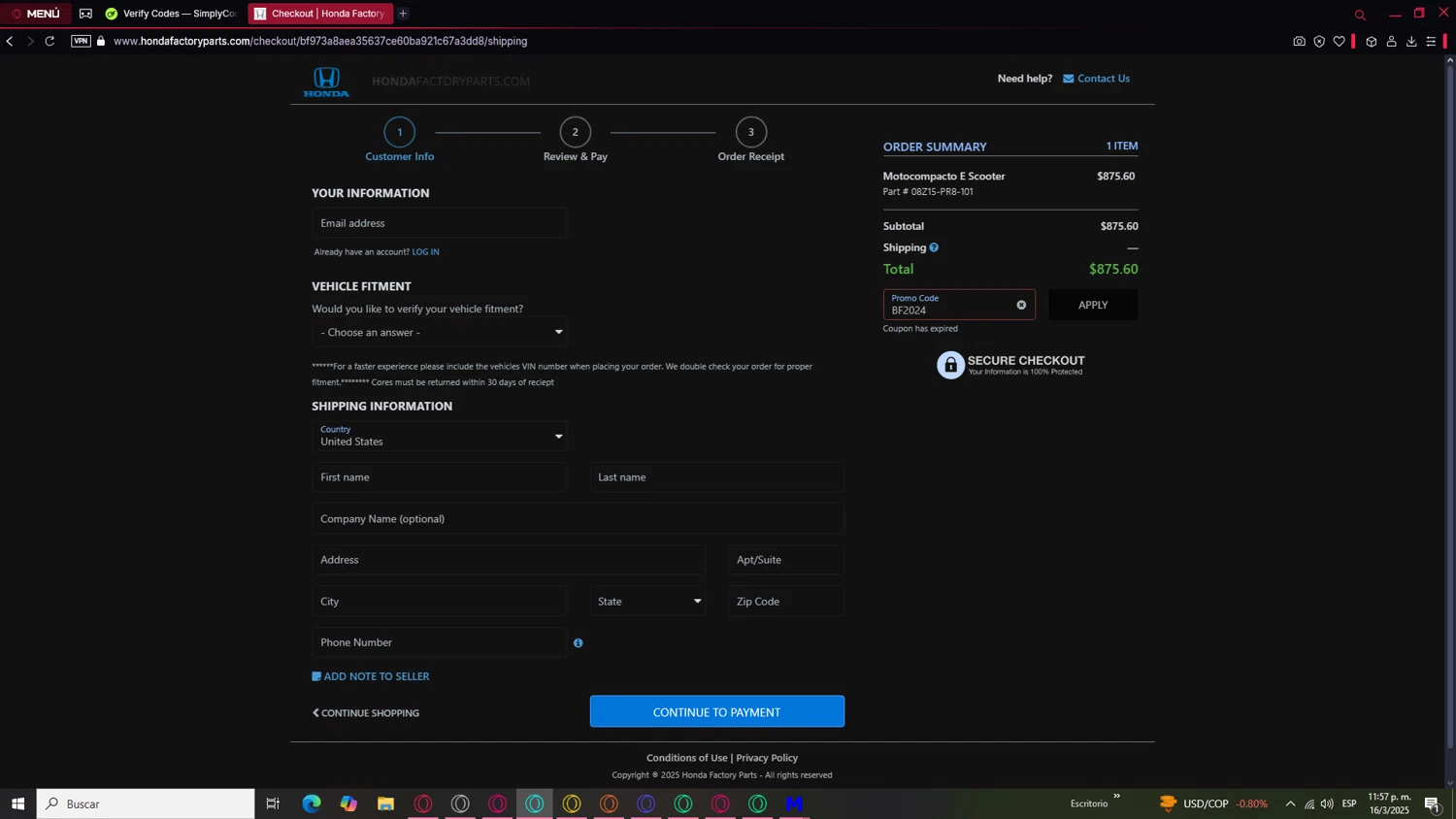
Task: Open the extensions cube icon
Action: coord(1372,41)
